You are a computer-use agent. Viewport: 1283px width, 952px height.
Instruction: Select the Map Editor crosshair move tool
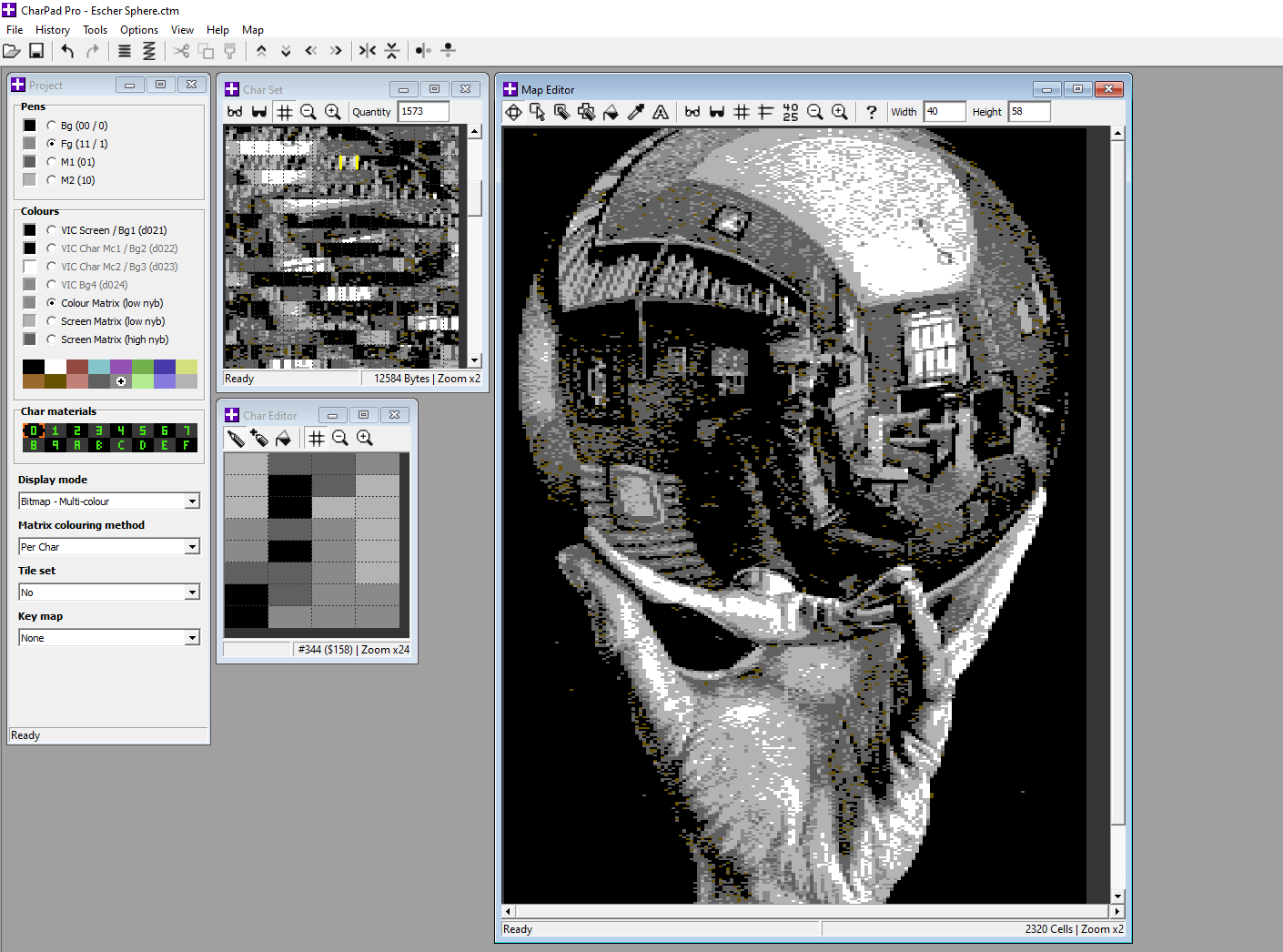tap(514, 112)
